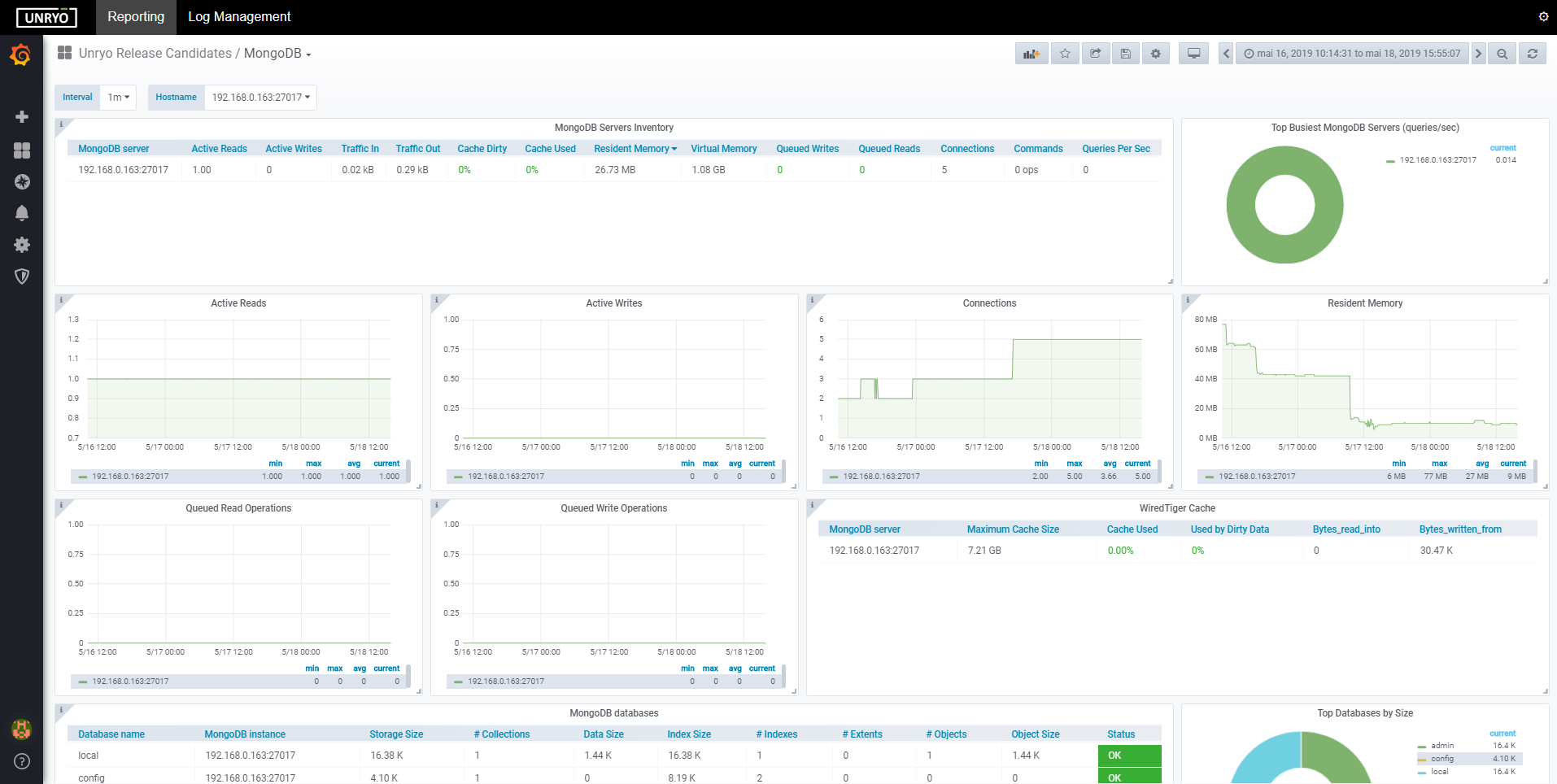Click the OK status cell for local database

tap(1129, 756)
